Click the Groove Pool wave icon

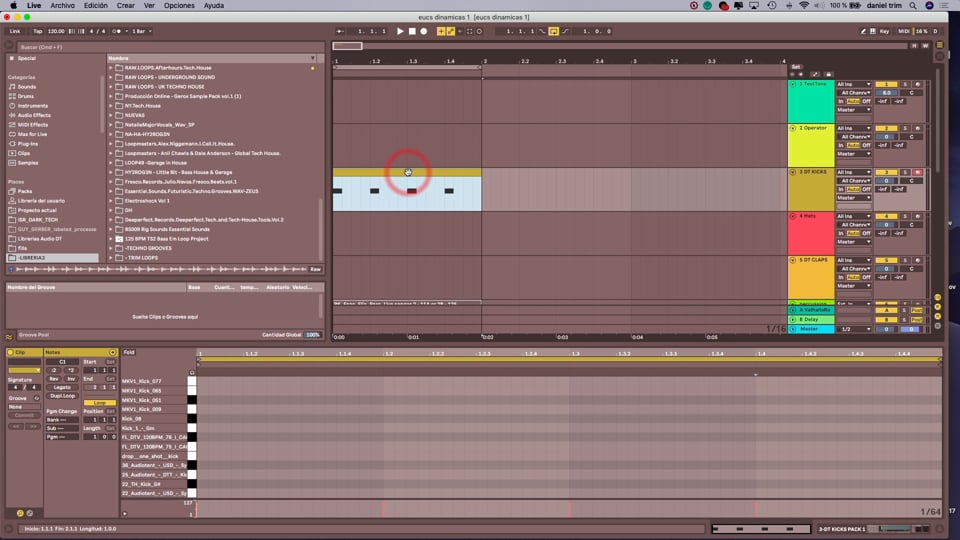click(x=9, y=336)
